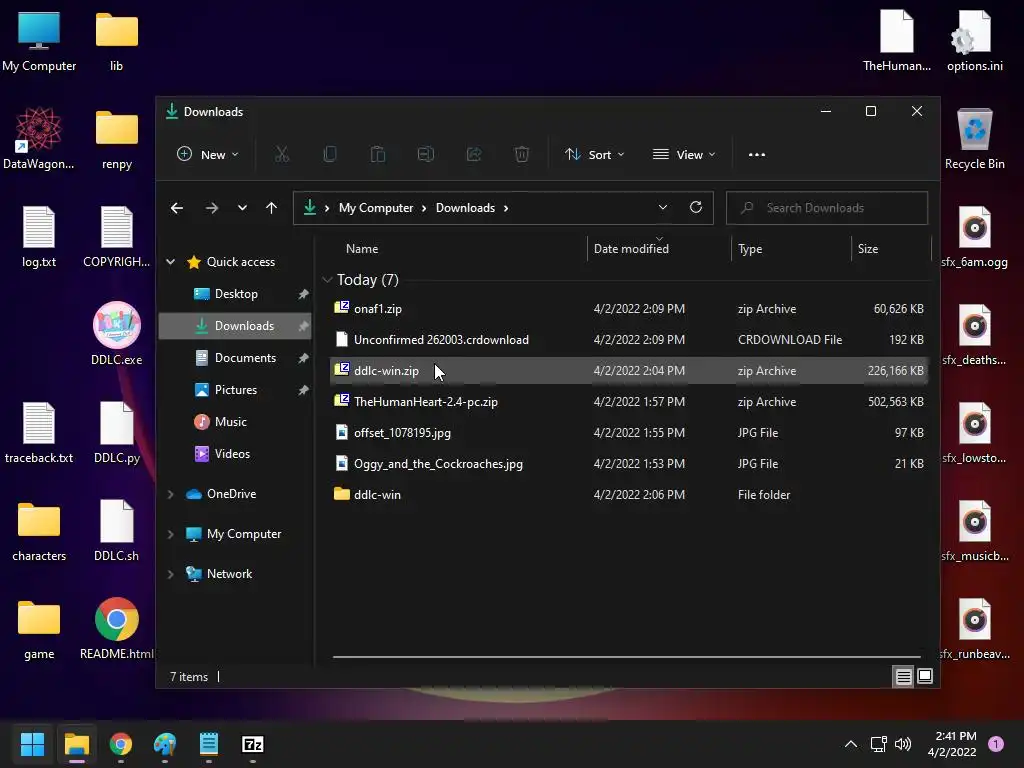Image resolution: width=1024 pixels, height=768 pixels.
Task: Click the Paste clipboard icon in toolbar
Action: click(377, 154)
